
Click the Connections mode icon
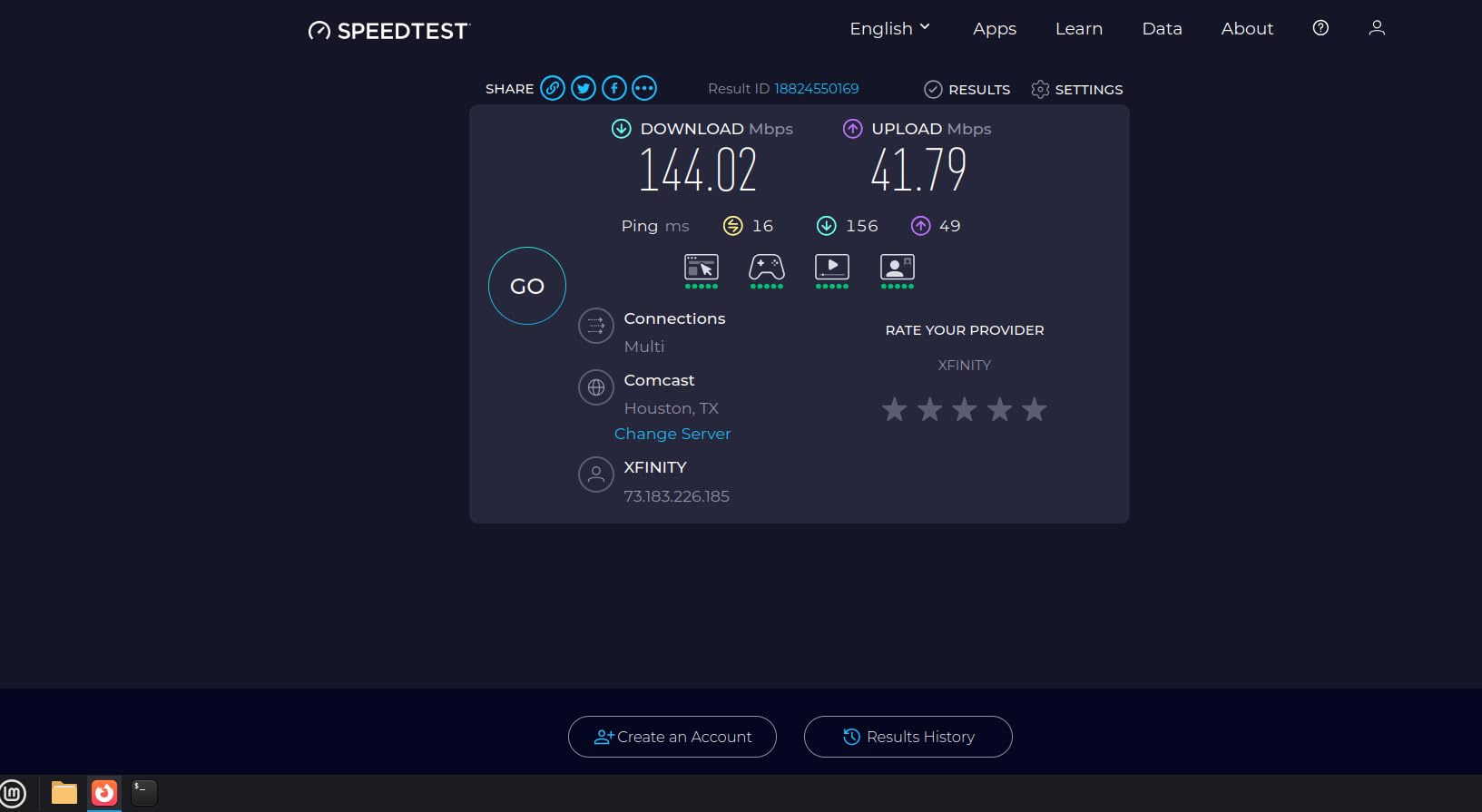596,326
